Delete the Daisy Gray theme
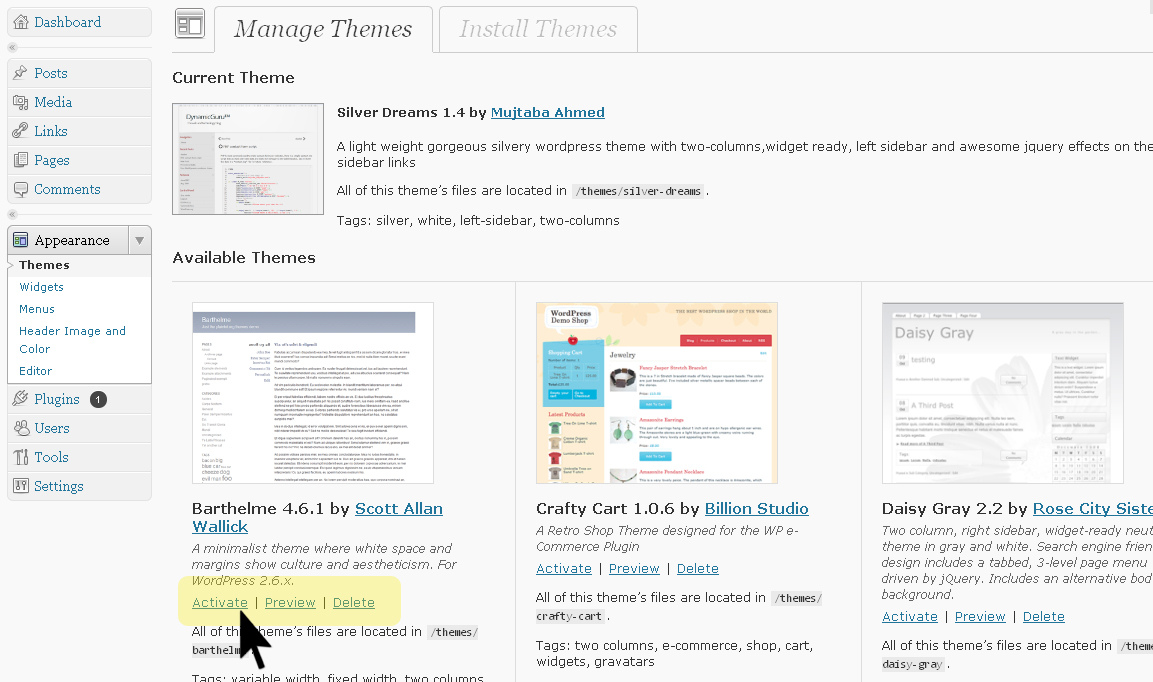The height and width of the screenshot is (682, 1153). click(x=1043, y=617)
